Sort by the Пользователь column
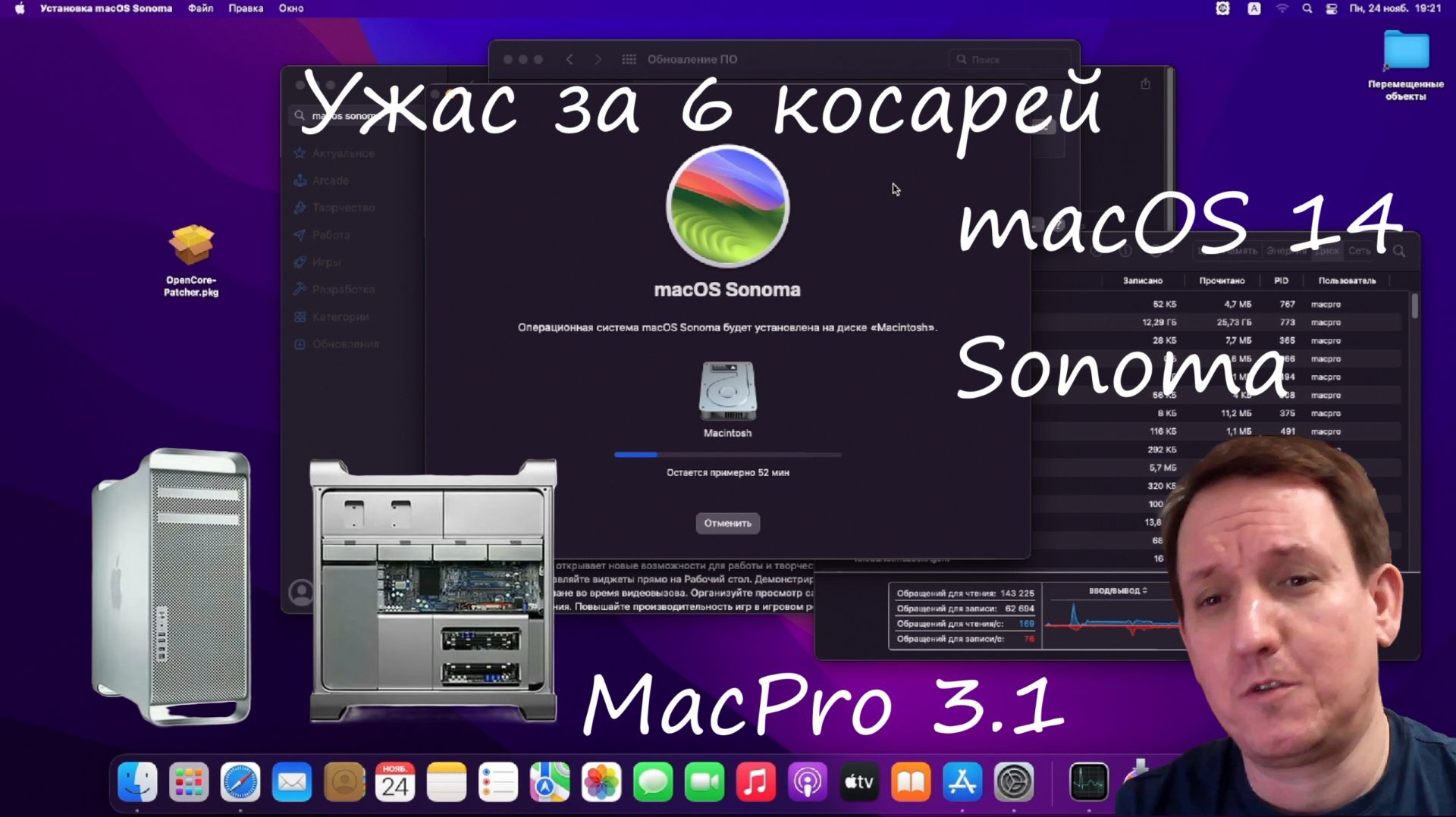This screenshot has width=1456, height=817. coord(1347,280)
